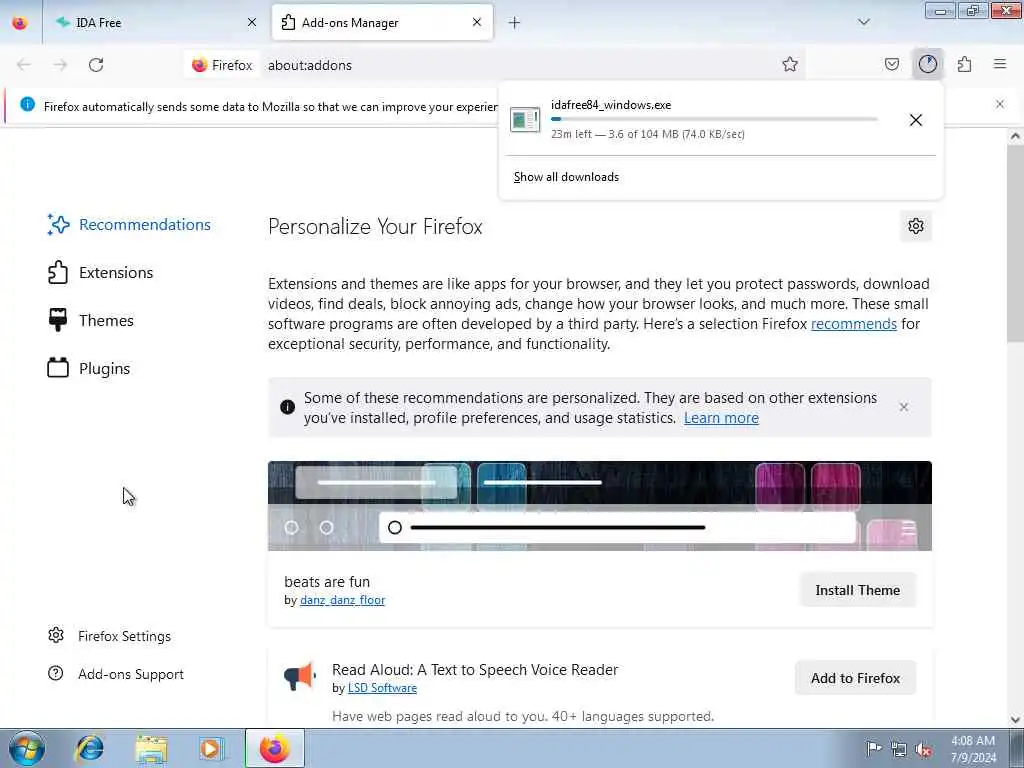Open the Learn more link
This screenshot has height=768, width=1024.
721,418
